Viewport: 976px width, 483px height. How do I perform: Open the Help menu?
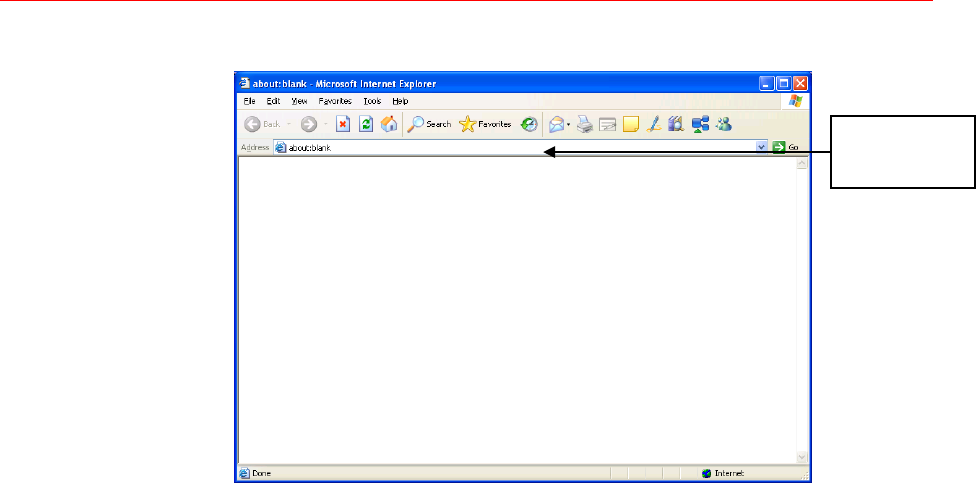[400, 101]
